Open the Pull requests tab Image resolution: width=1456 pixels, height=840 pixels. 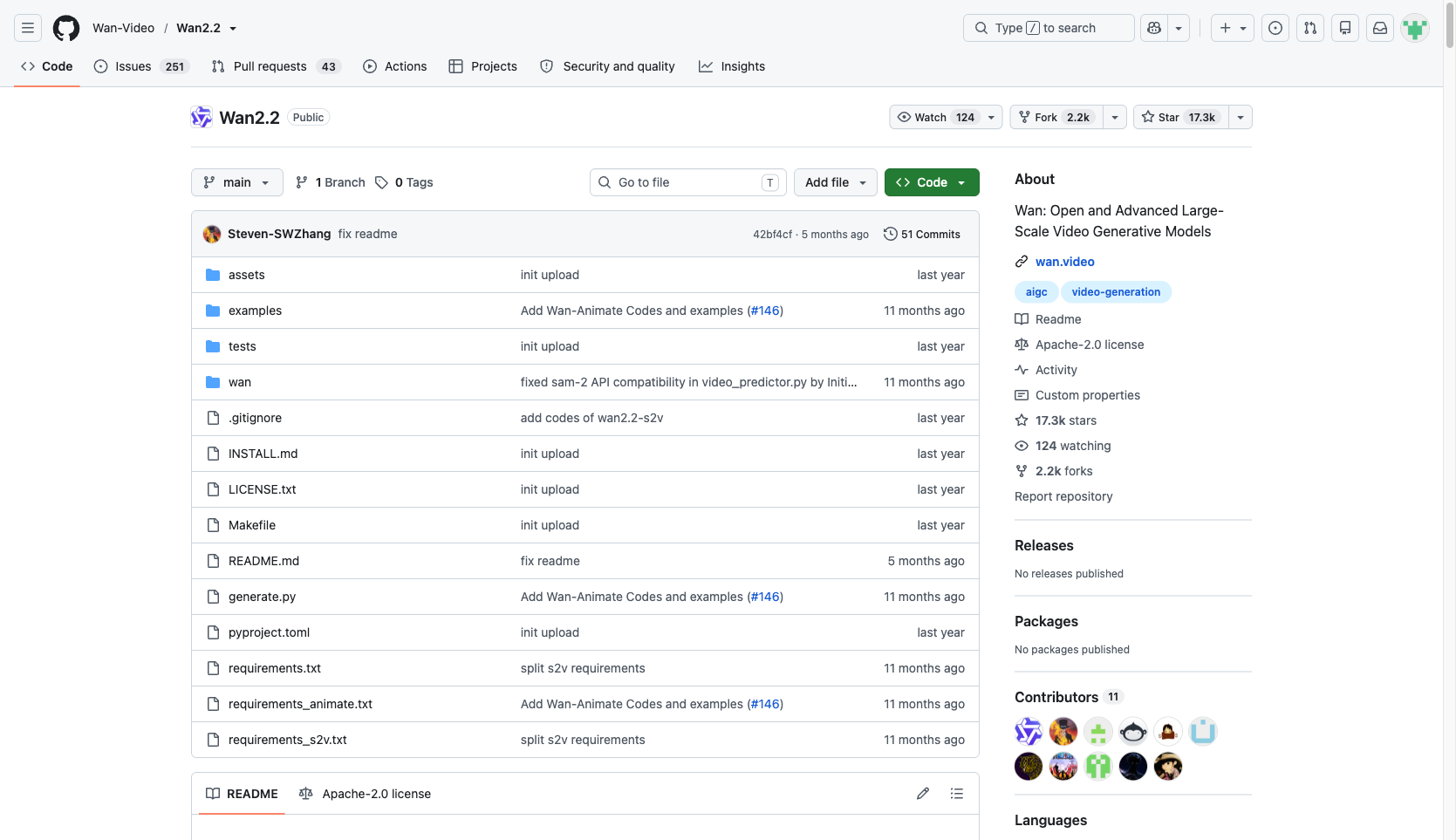click(x=276, y=66)
